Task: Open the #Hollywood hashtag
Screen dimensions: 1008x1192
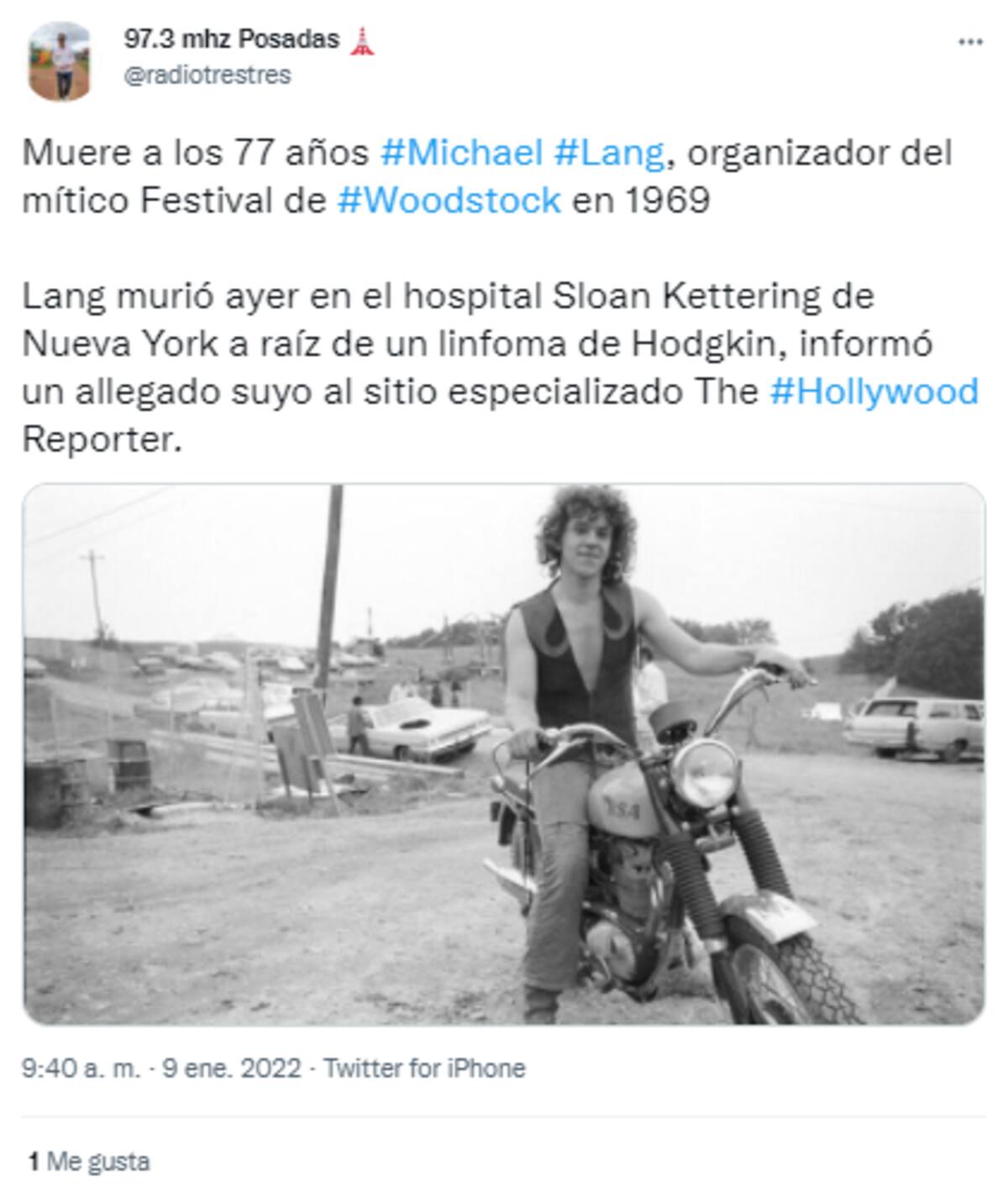Action: click(x=874, y=392)
